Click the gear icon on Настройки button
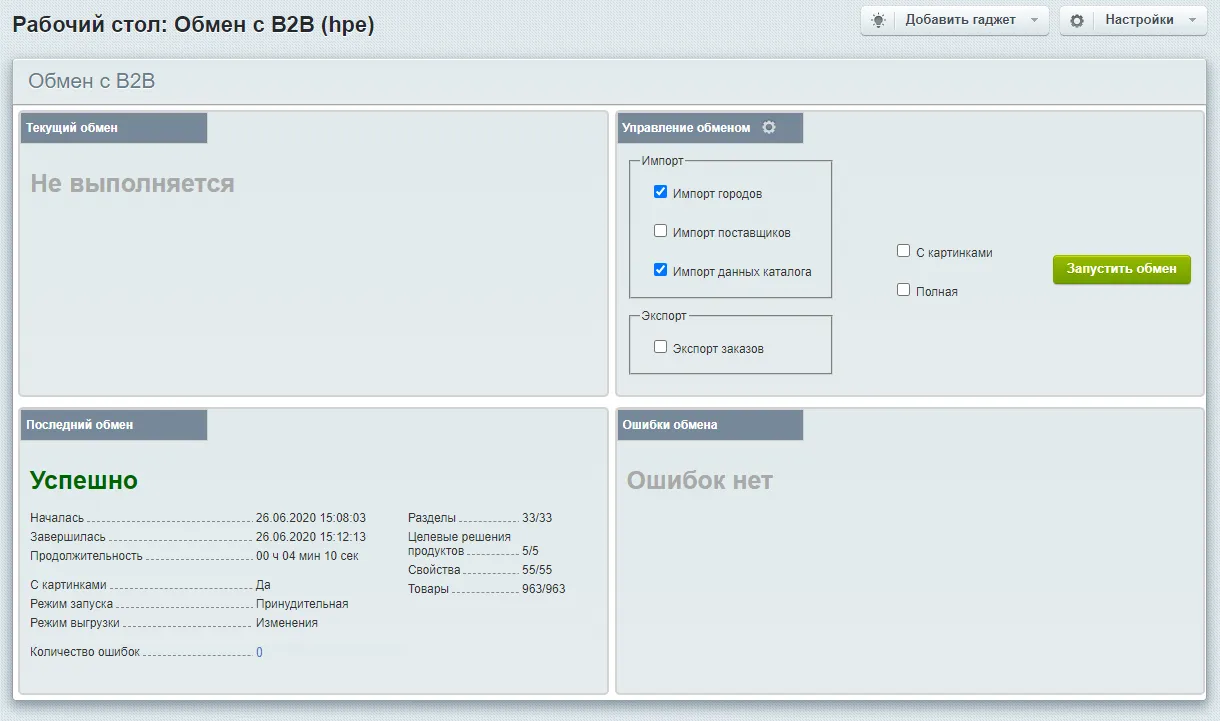Screen dimensions: 1220x721 [x=1077, y=20]
